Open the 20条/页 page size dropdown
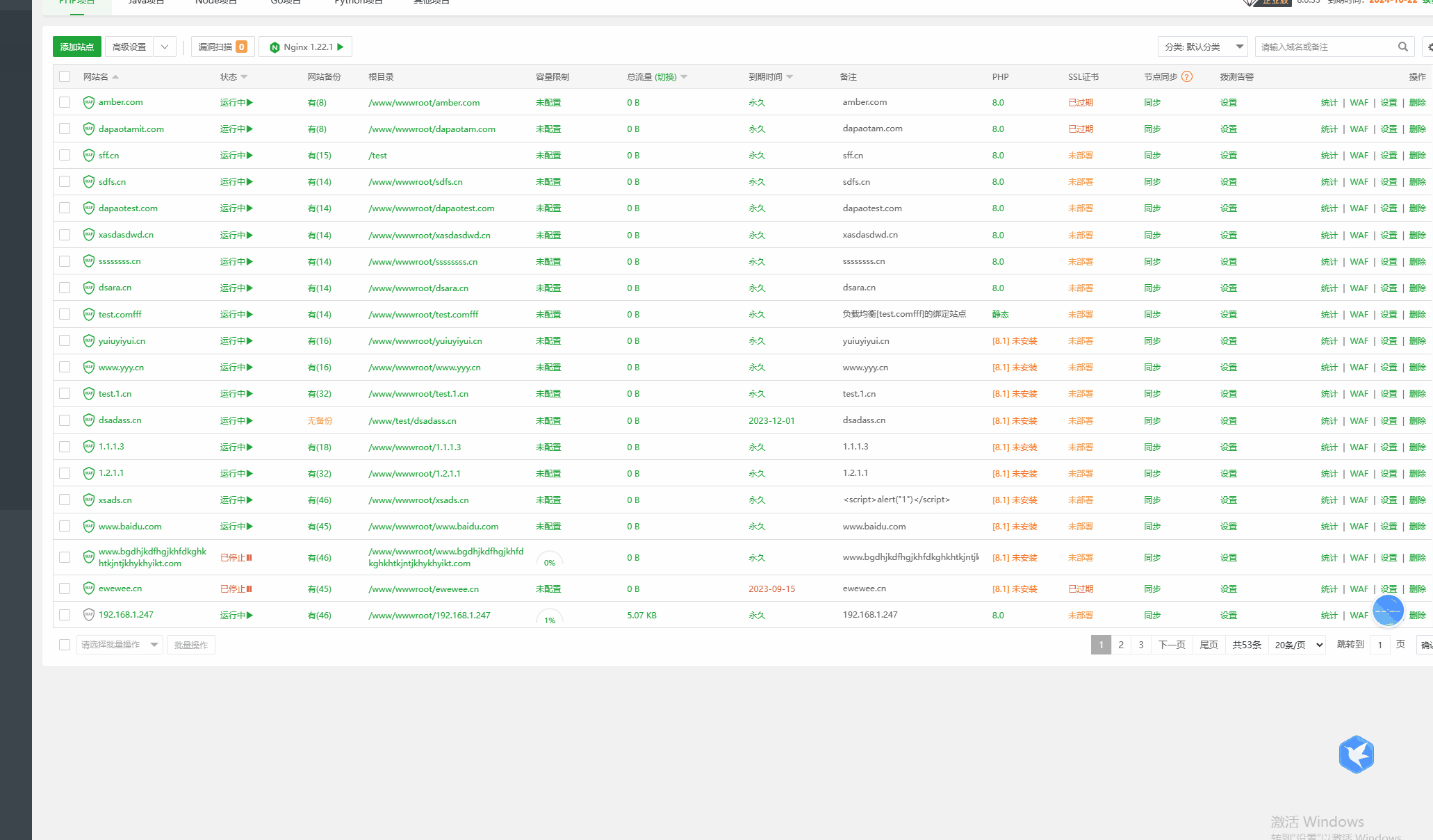 pyautogui.click(x=1297, y=645)
